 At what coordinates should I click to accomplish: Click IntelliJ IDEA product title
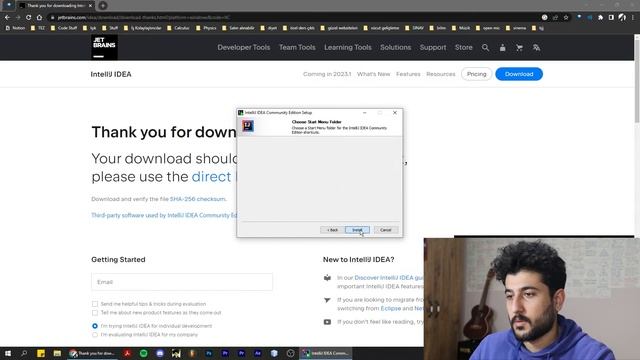(x=111, y=74)
